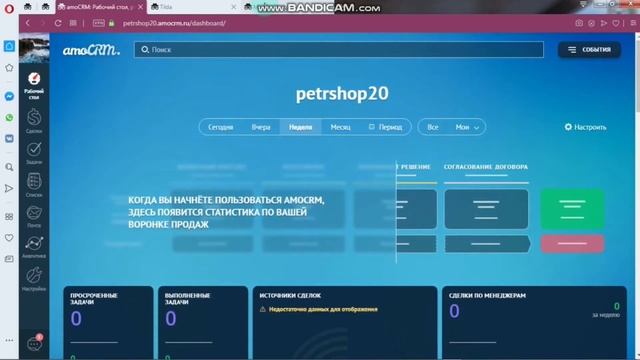Close the amoCRM Рабочий стол tab
Image resolution: width=640 pixels, height=360 pixels.
[140, 7]
